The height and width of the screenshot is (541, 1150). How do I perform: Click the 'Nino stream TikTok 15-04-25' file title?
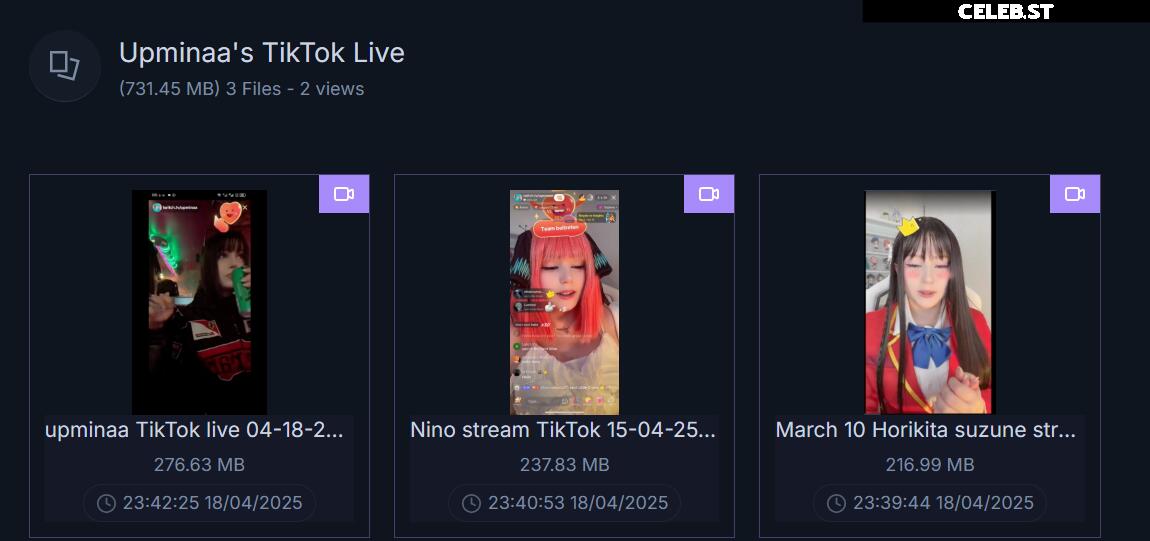pos(563,430)
